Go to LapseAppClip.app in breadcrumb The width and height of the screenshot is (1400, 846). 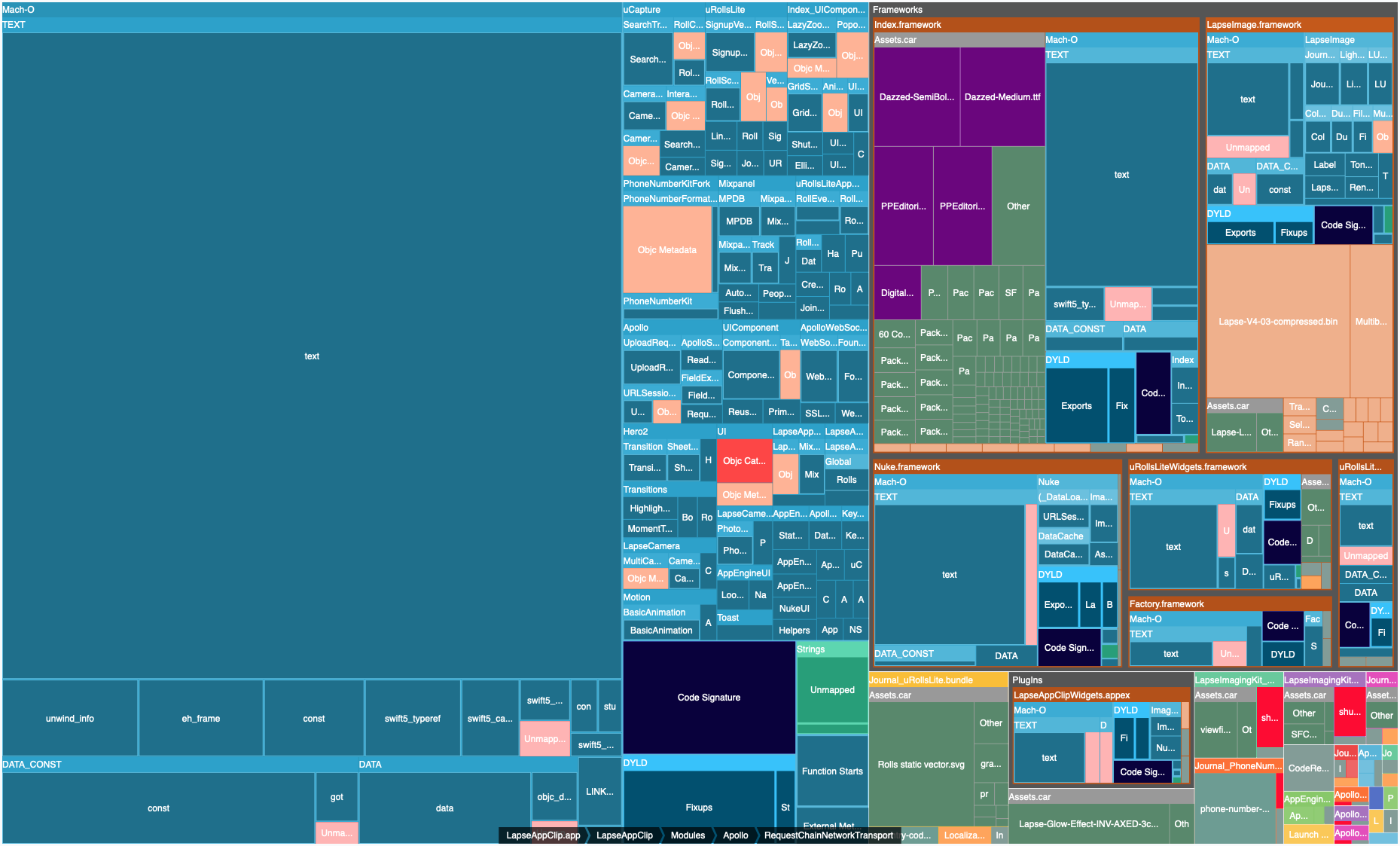(543, 835)
